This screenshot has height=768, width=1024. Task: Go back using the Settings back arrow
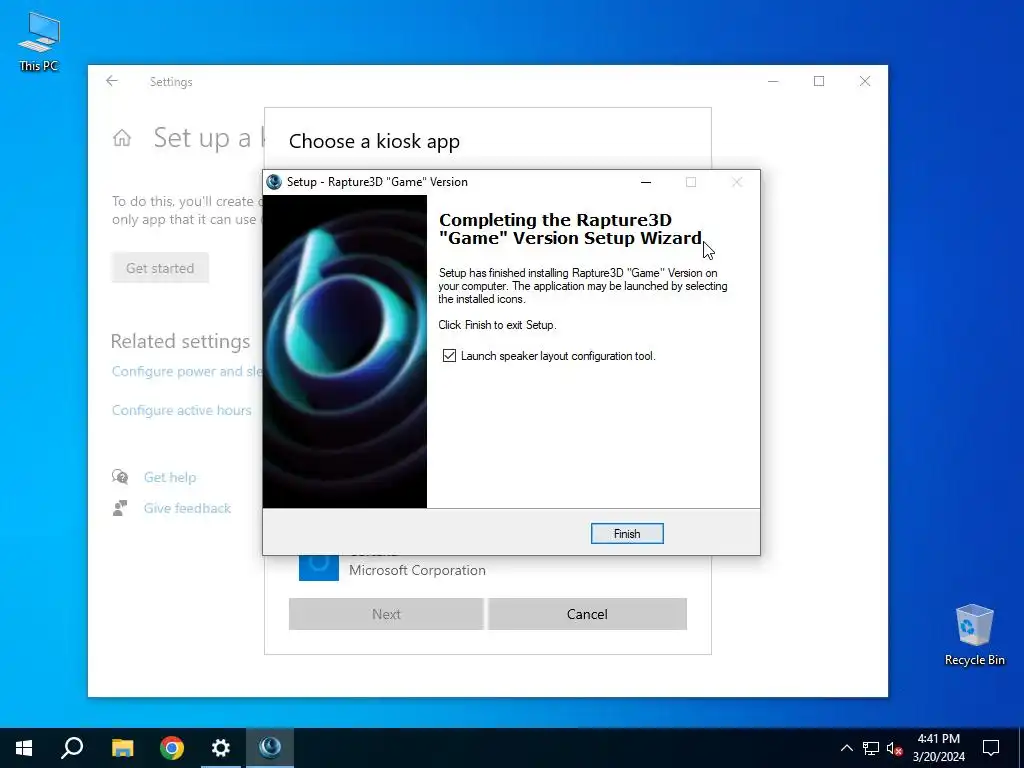(x=112, y=81)
